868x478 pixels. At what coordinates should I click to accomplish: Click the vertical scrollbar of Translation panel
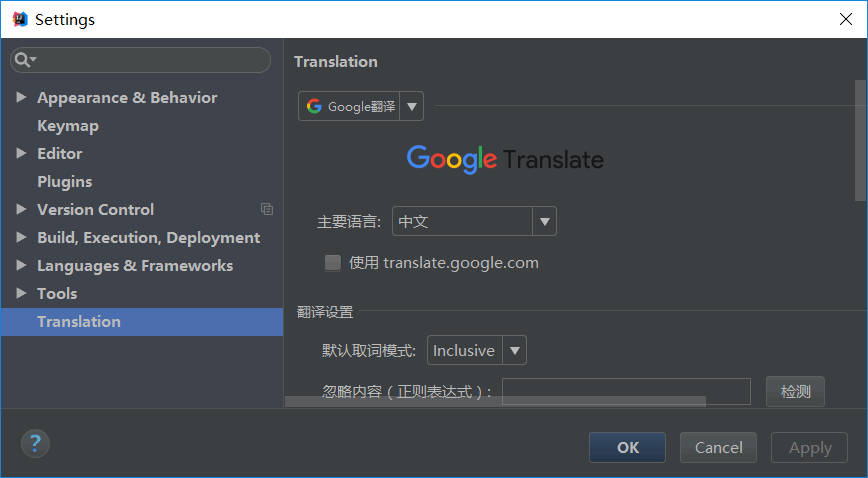[x=860, y=141]
